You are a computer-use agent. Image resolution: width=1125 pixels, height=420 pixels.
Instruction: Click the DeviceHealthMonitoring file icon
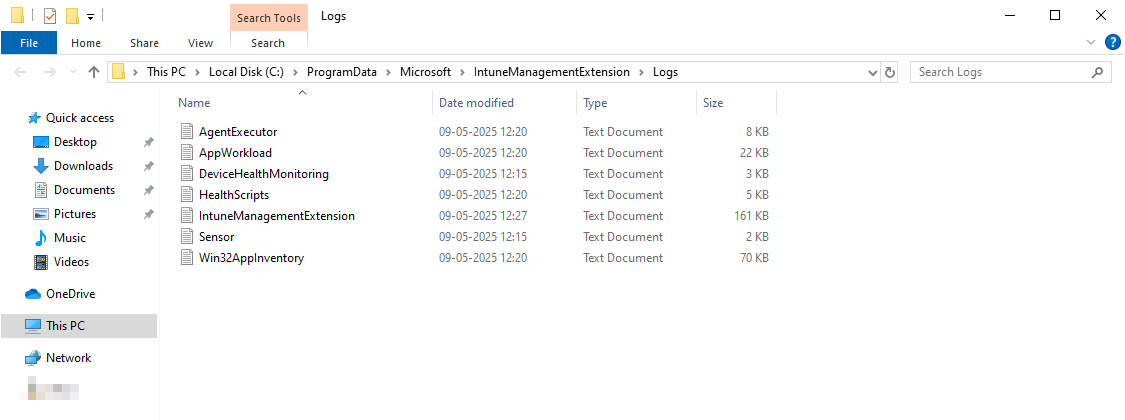click(x=187, y=173)
